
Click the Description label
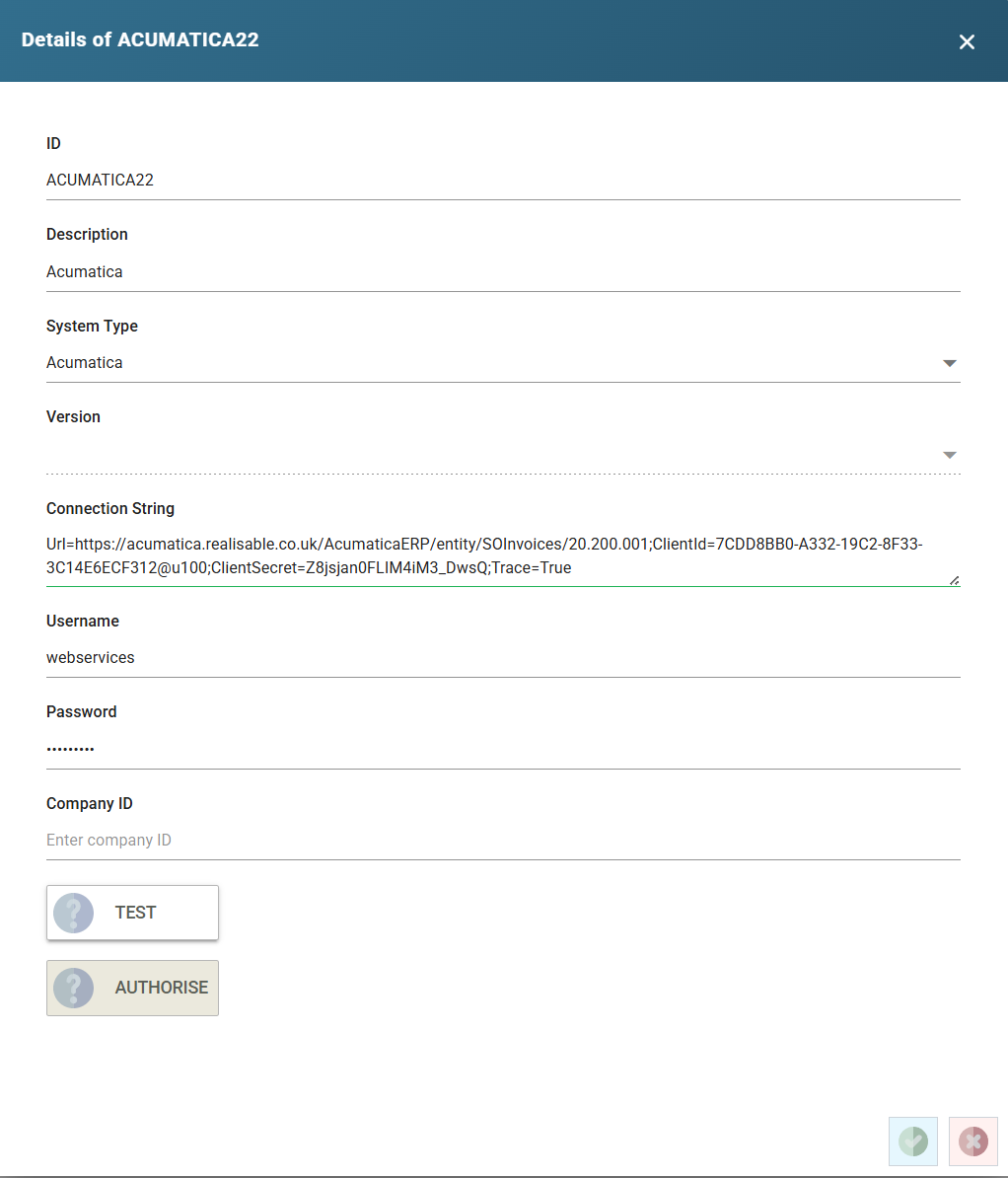pos(87,235)
